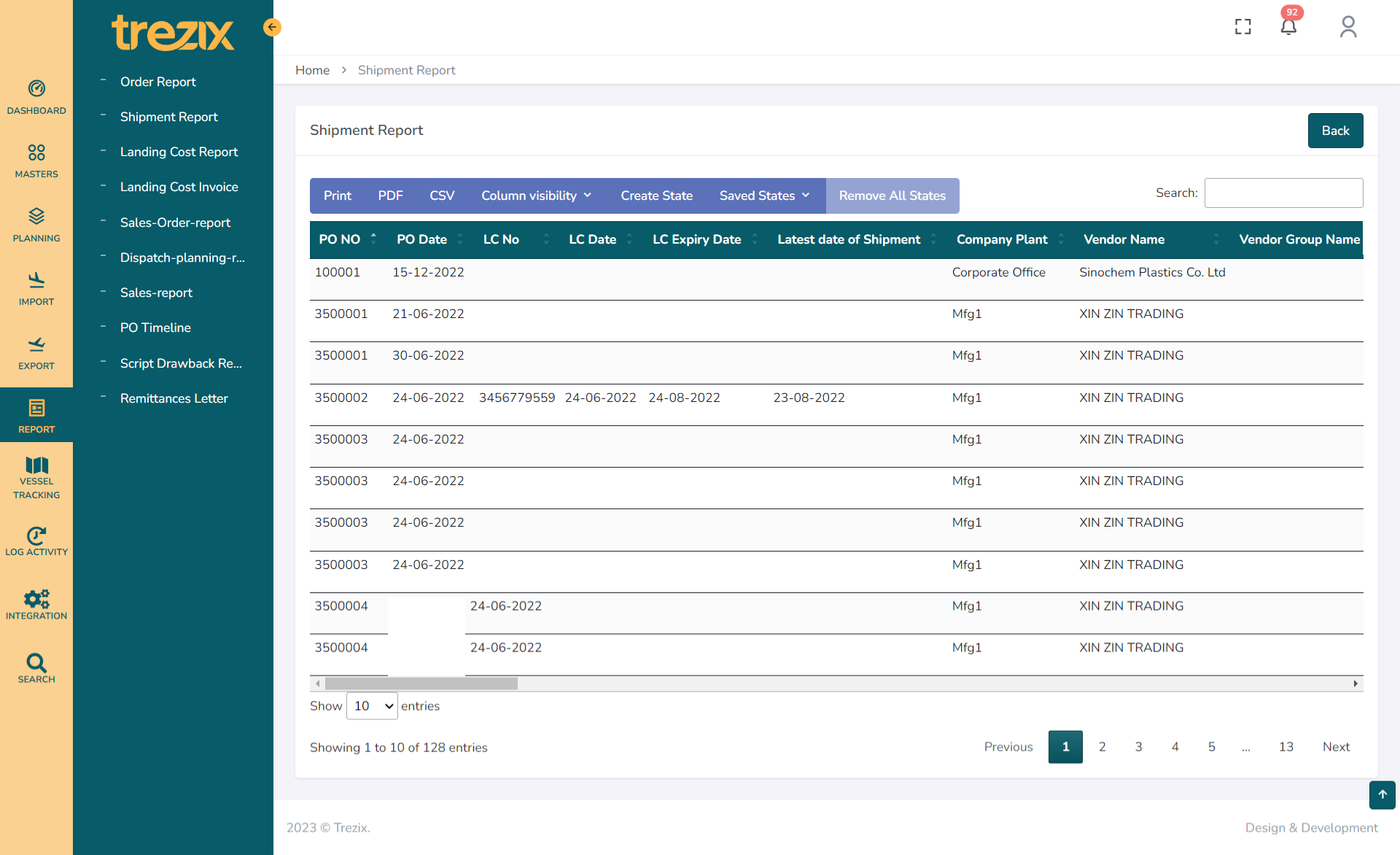Open the Import plane icon
Viewport: 1400px width, 855px height.
coord(36,280)
